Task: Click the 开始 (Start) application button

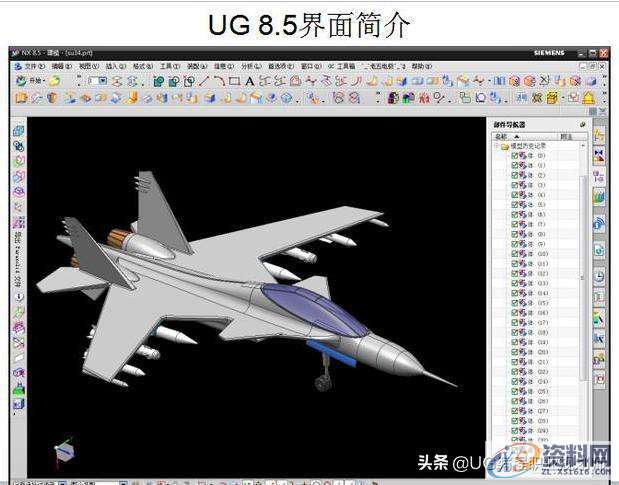Action: (30, 81)
